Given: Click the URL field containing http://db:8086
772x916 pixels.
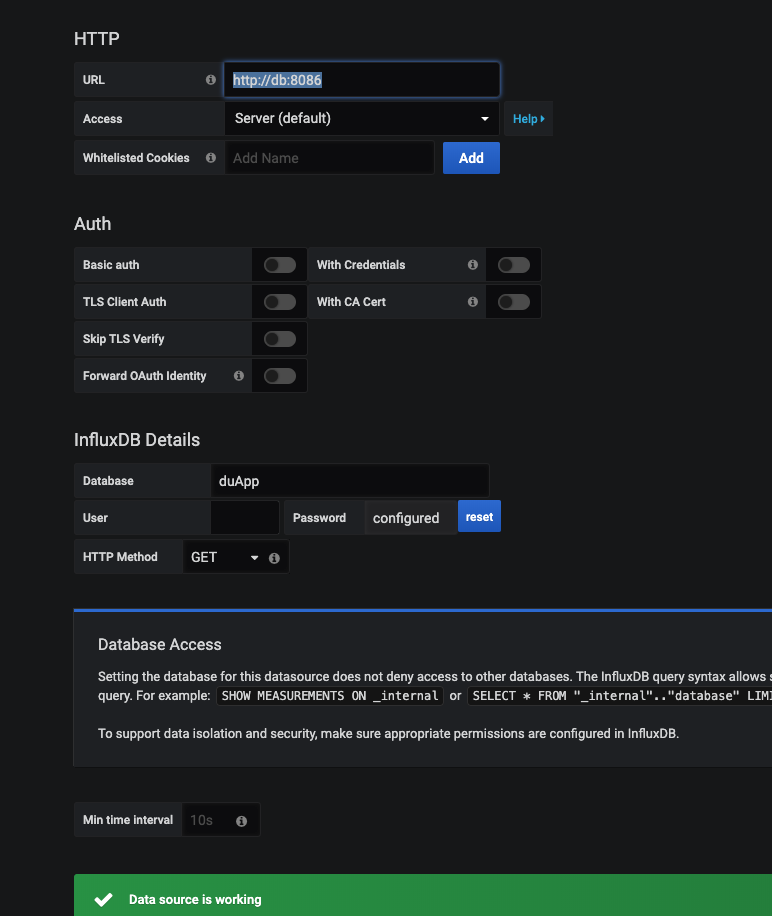Looking at the screenshot, I should point(362,80).
